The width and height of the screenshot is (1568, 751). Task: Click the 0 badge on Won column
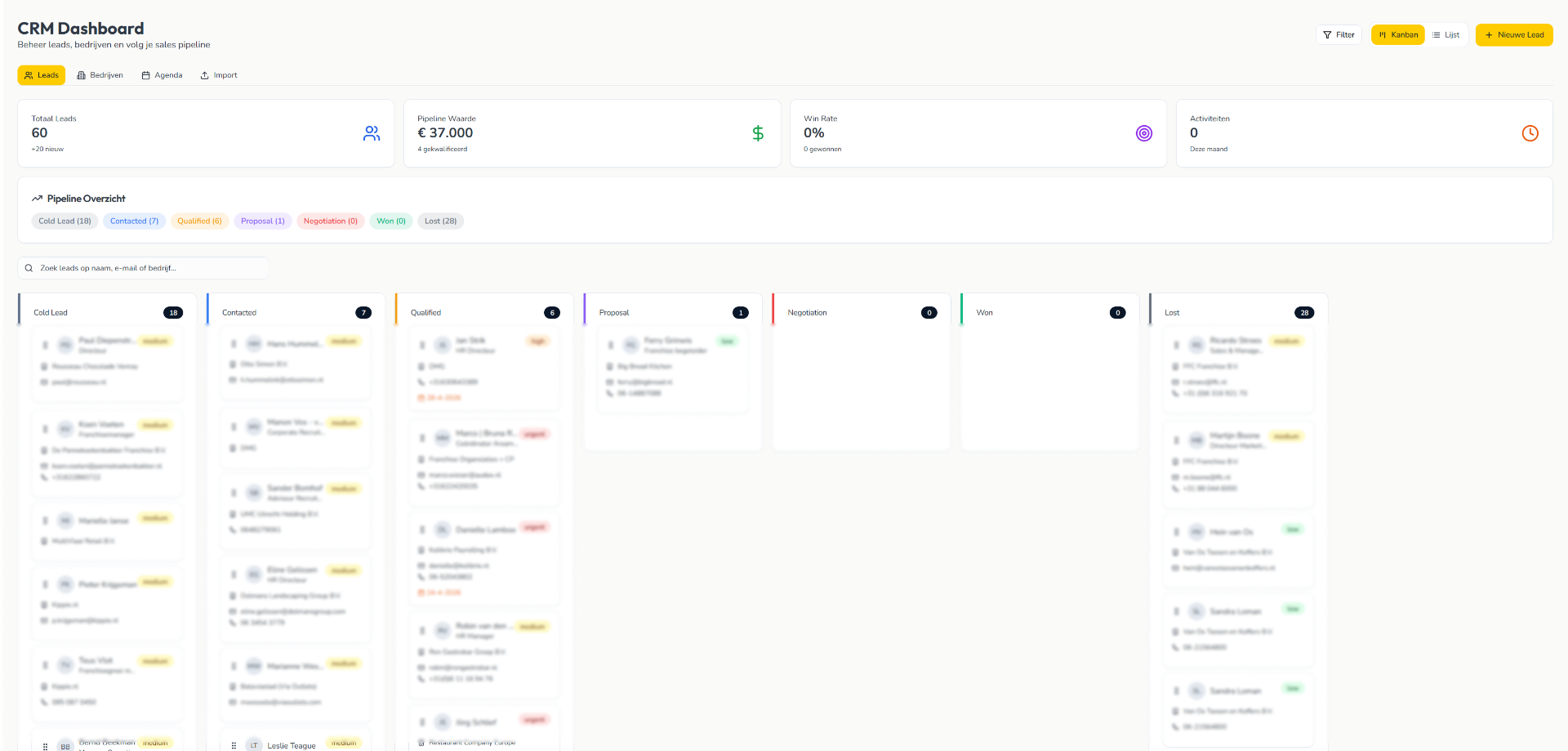pyautogui.click(x=1118, y=313)
